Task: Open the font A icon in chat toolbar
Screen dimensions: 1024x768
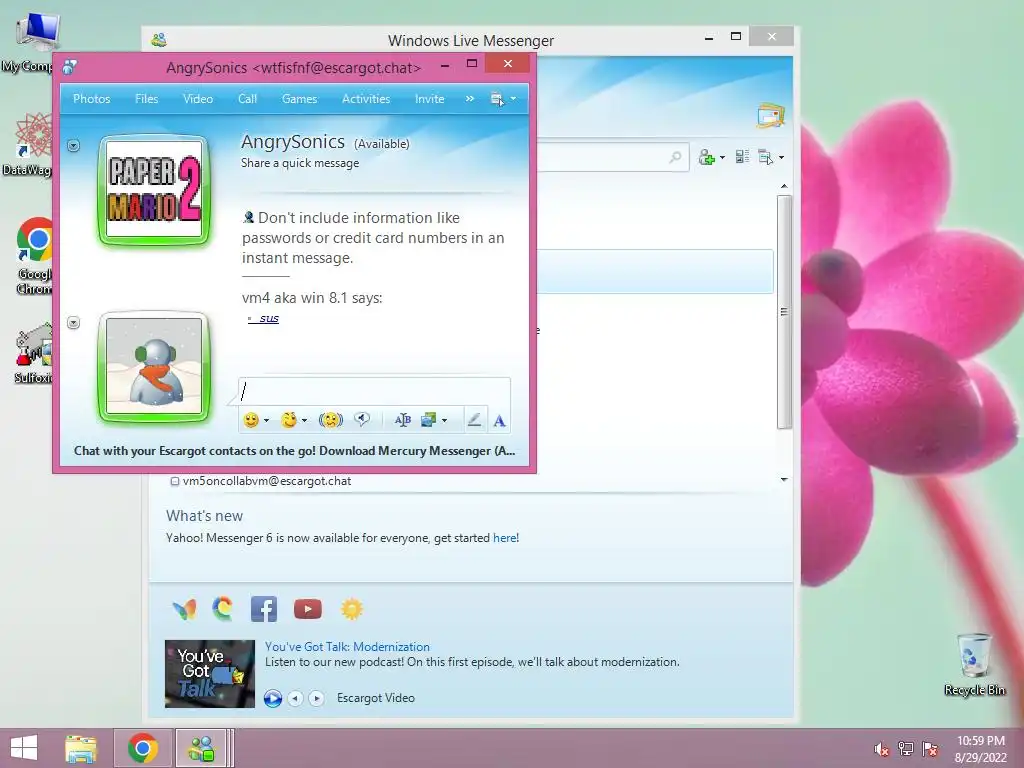Action: (x=500, y=421)
